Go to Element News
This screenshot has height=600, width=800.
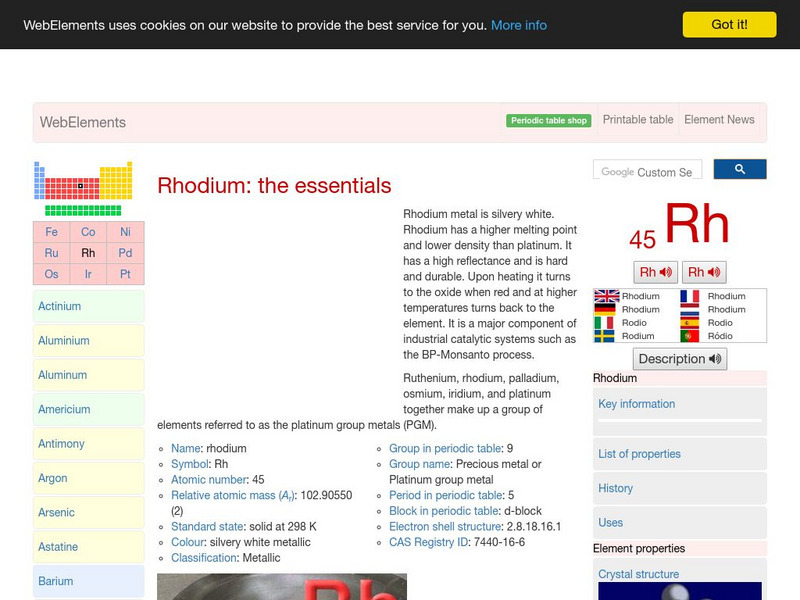click(x=719, y=120)
